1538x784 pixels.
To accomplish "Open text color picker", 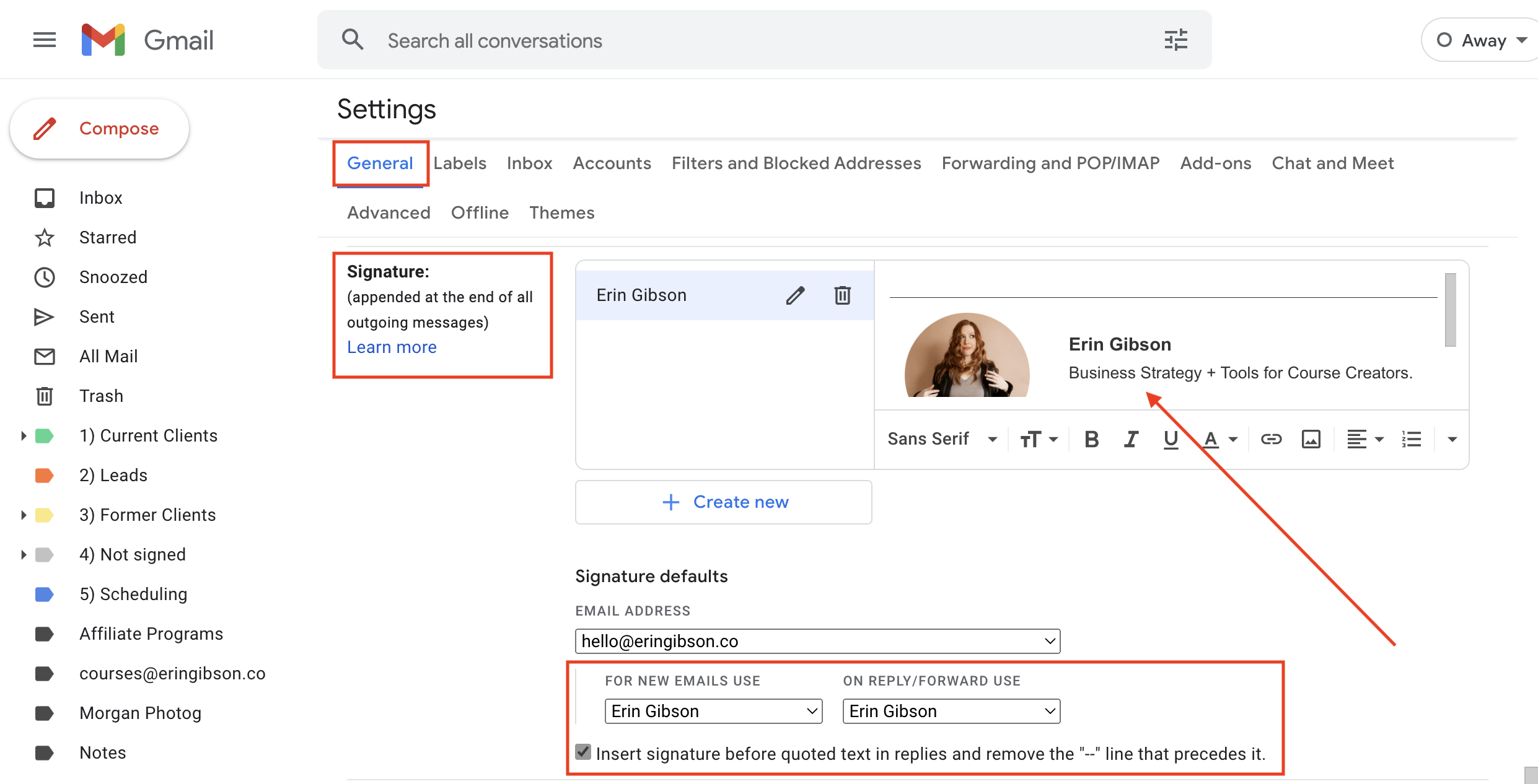I will [x=1219, y=439].
